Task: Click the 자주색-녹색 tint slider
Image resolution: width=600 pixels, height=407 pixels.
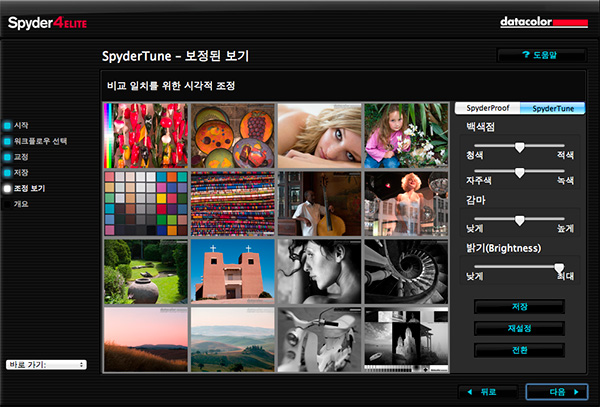Action: coord(519,172)
